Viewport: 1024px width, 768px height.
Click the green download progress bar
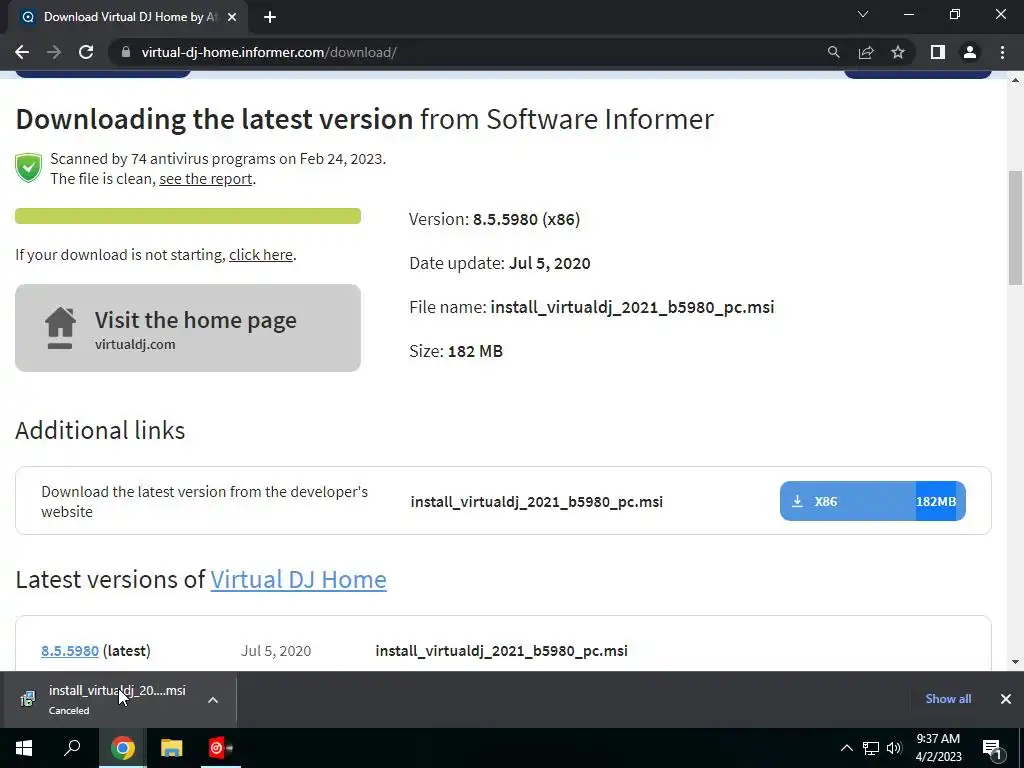[x=188, y=216]
